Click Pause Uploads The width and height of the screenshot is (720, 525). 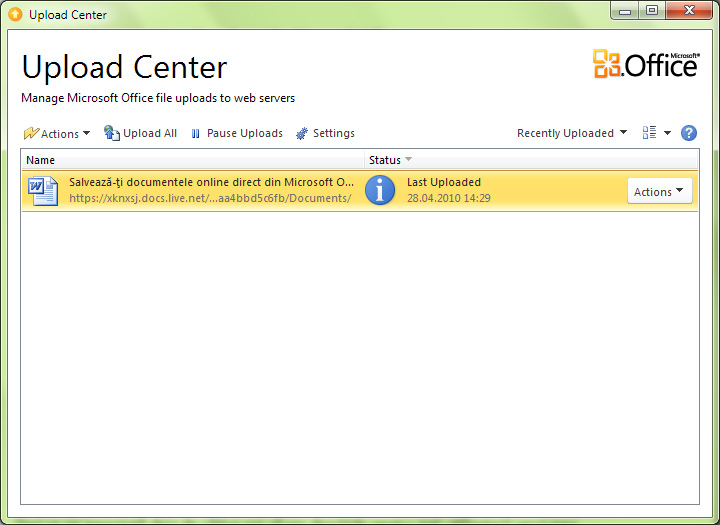(237, 133)
